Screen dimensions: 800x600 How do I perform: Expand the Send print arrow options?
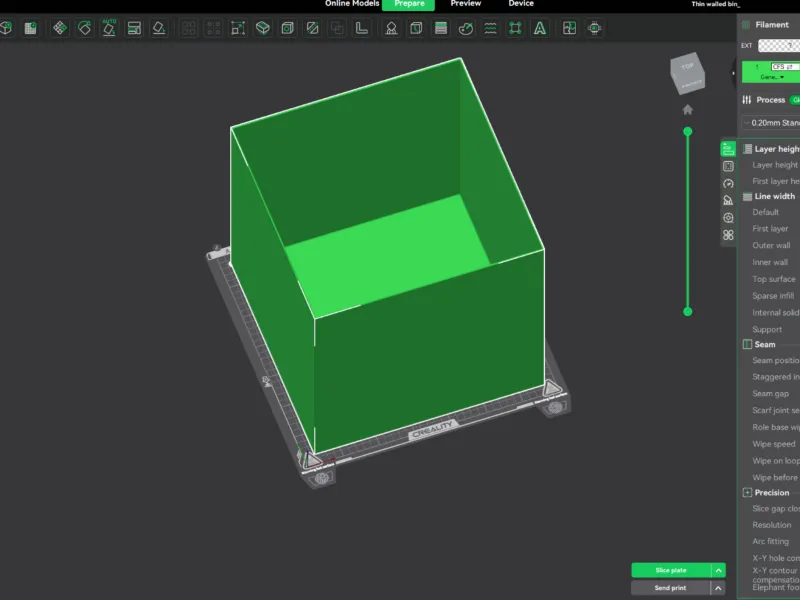[718, 588]
